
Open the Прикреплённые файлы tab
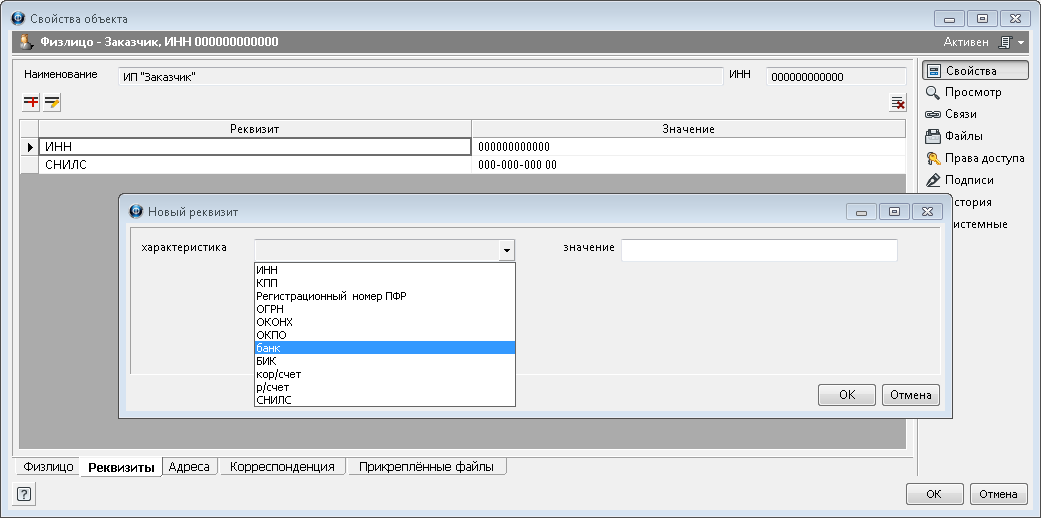(x=426, y=467)
